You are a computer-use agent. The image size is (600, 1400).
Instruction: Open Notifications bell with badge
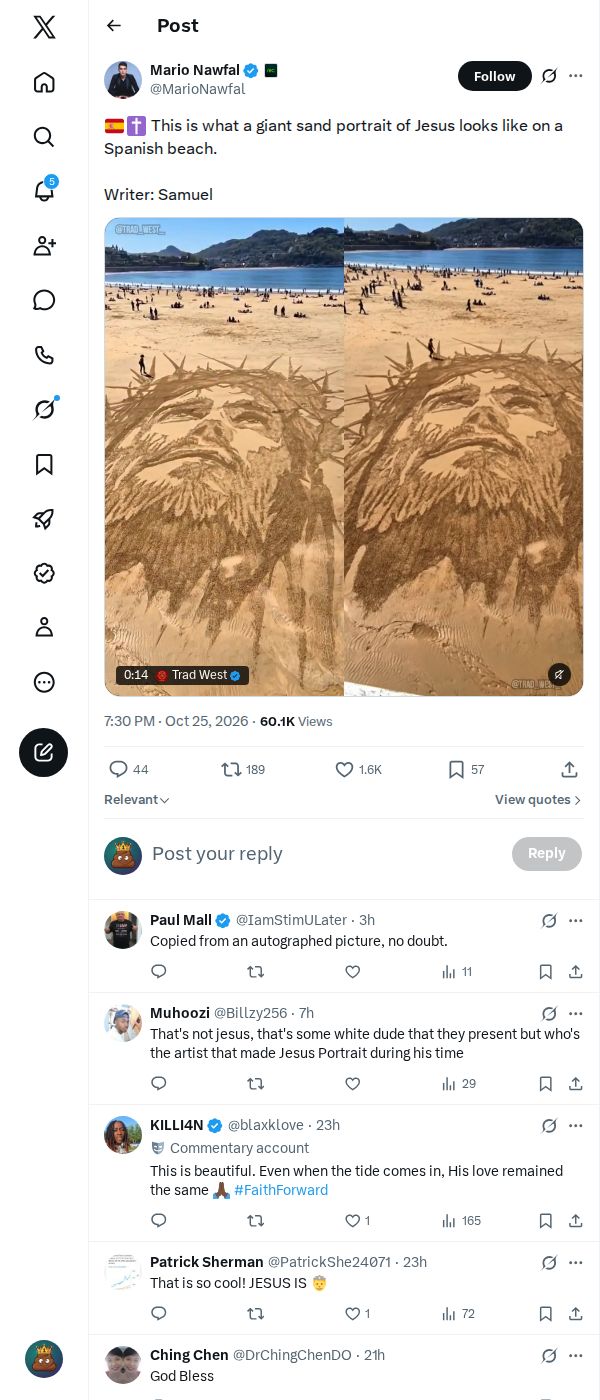tap(44, 190)
